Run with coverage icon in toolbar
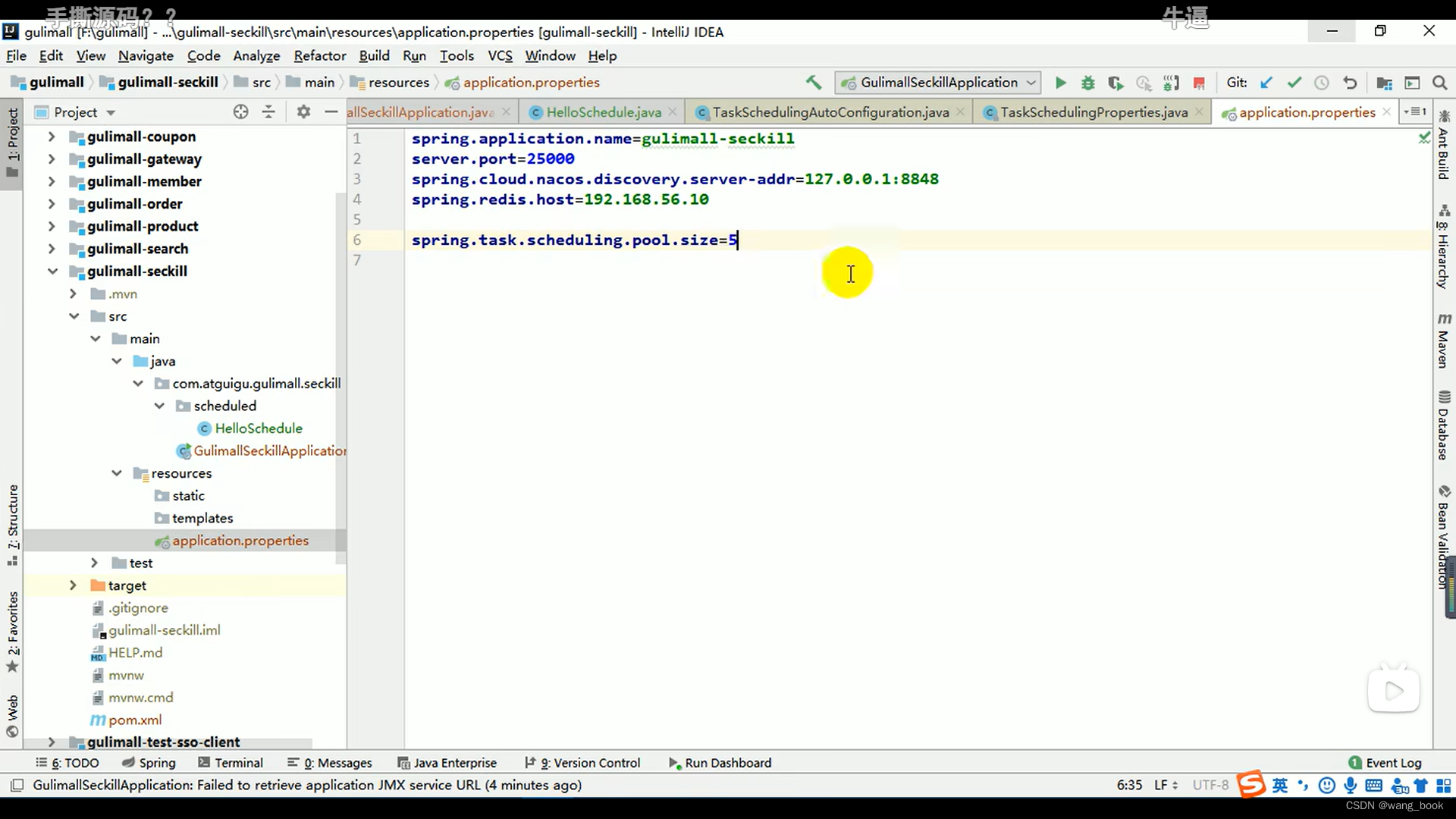 1116,83
